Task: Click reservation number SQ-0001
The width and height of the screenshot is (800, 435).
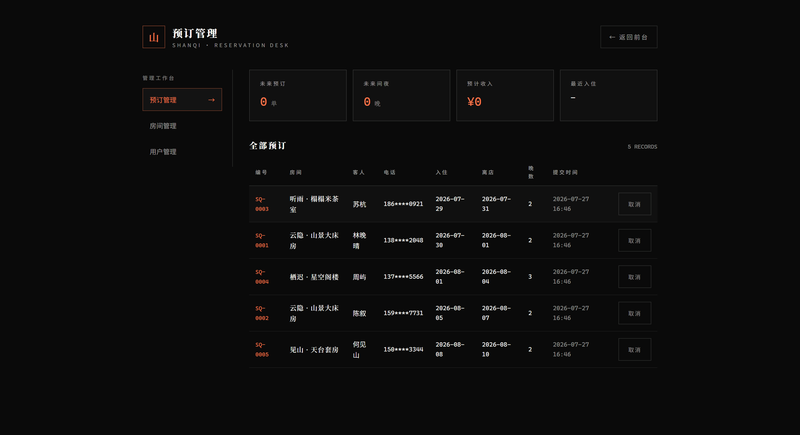Action: point(262,240)
